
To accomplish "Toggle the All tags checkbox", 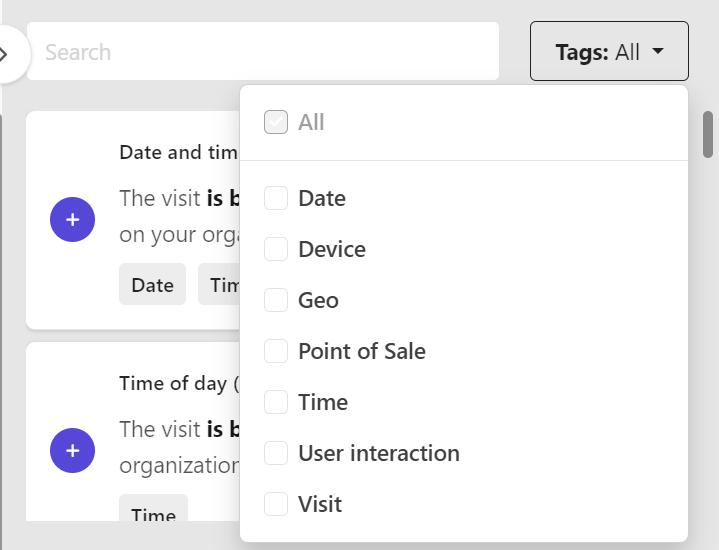I will tap(276, 122).
